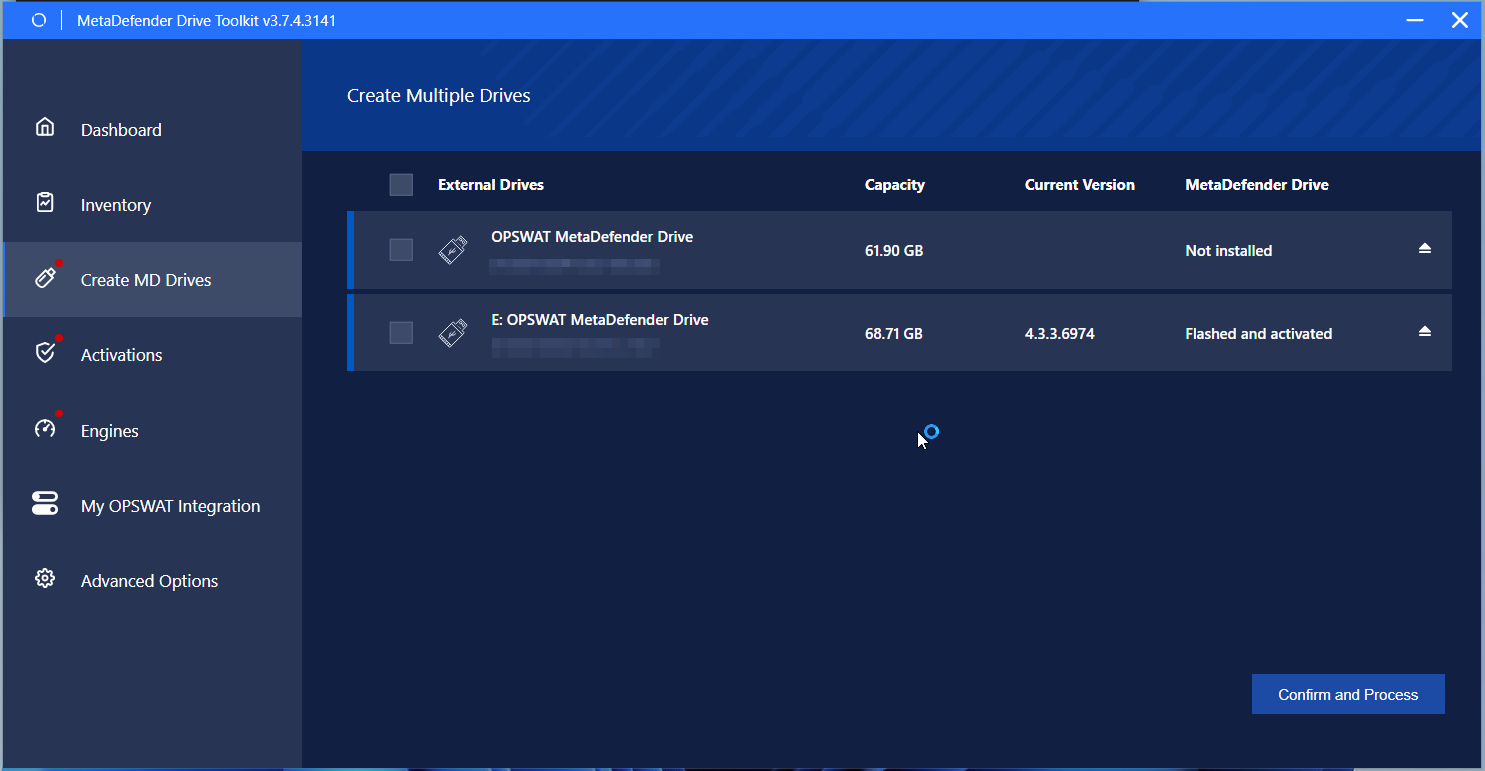
Task: Click the Flashed and activated status
Action: coord(1259,334)
